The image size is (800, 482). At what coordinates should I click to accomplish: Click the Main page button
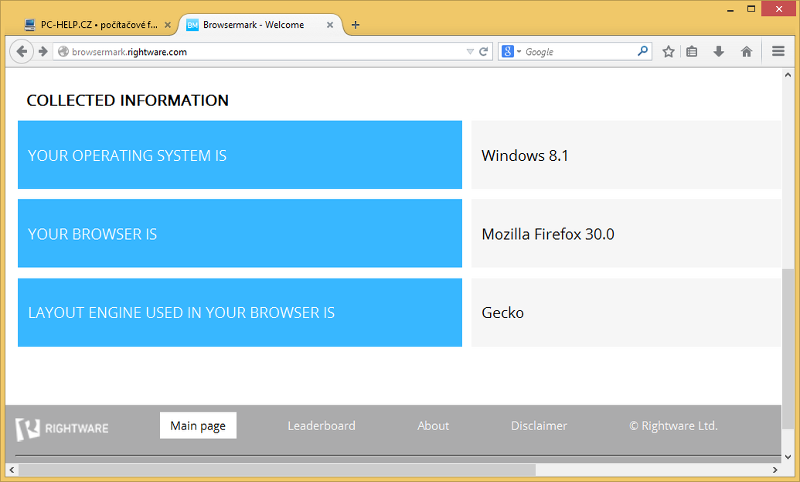point(198,425)
